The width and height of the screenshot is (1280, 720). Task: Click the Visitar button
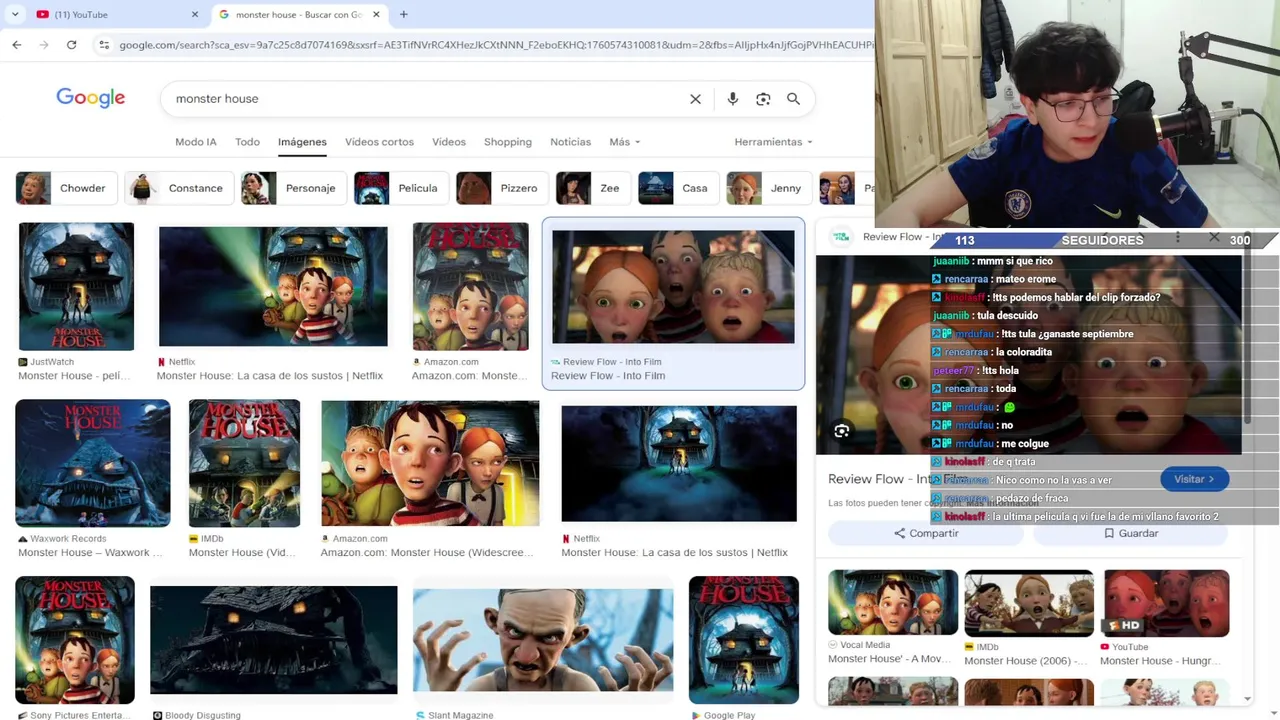click(1194, 479)
